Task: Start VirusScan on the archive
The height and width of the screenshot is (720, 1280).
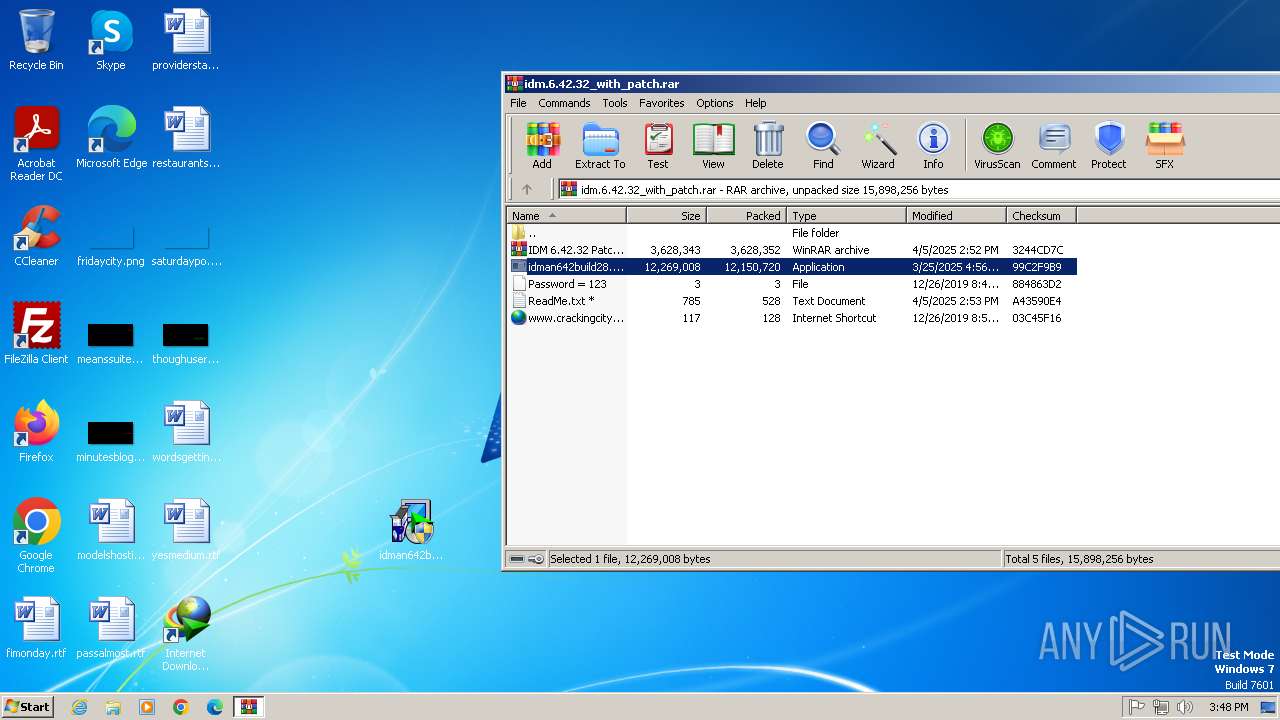Action: coord(997,146)
